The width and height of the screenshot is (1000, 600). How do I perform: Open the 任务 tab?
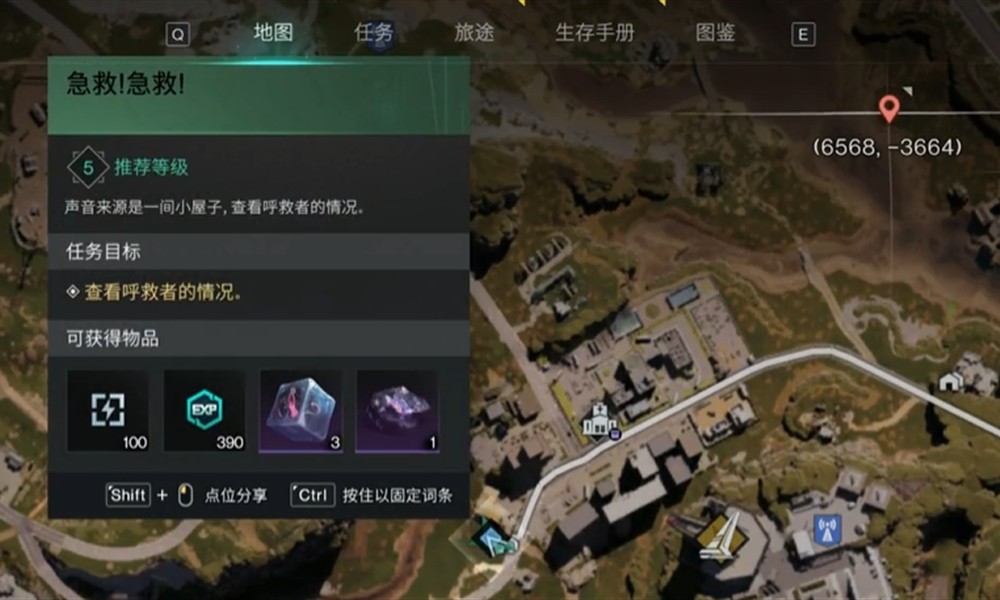tap(374, 33)
